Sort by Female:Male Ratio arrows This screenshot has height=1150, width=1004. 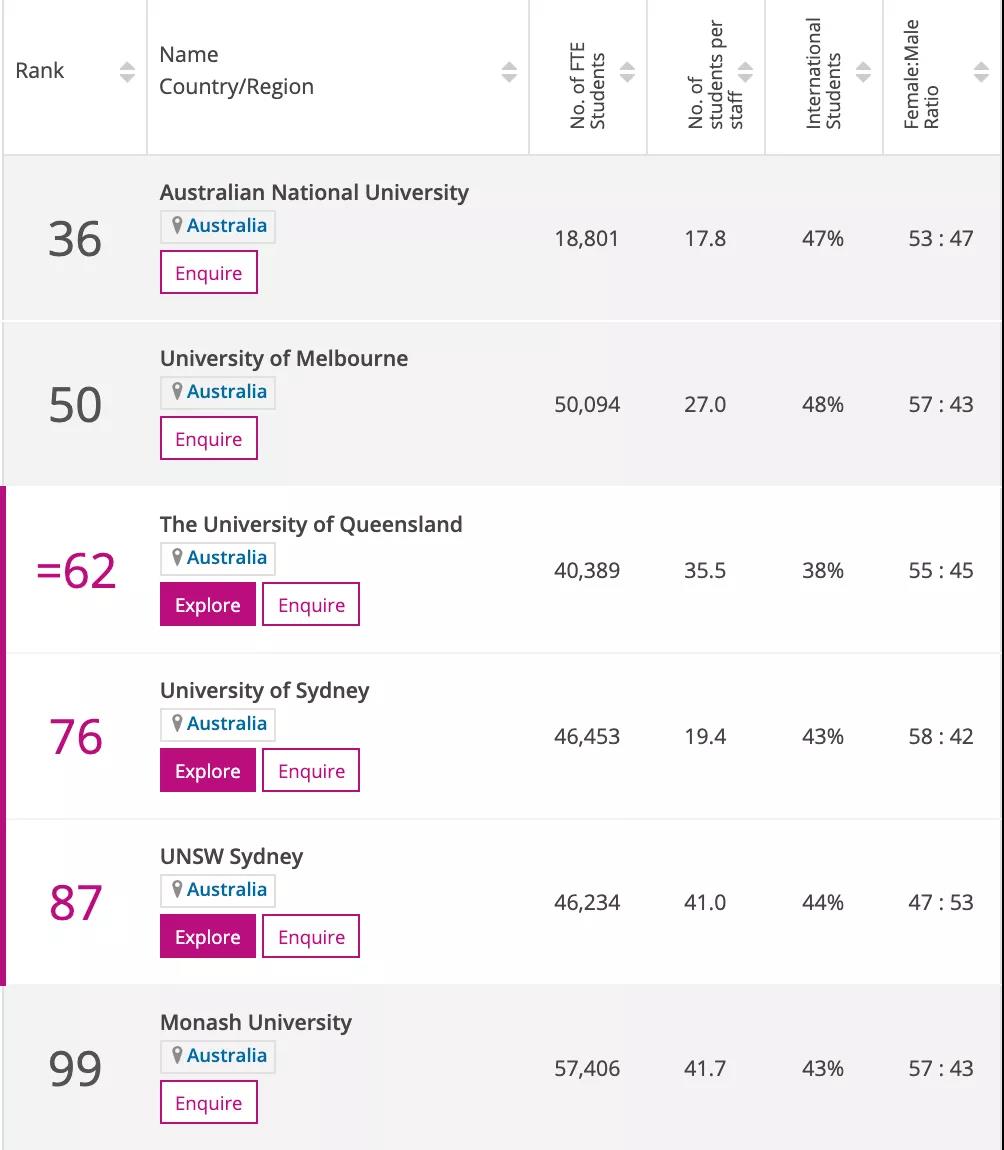click(x=981, y=72)
